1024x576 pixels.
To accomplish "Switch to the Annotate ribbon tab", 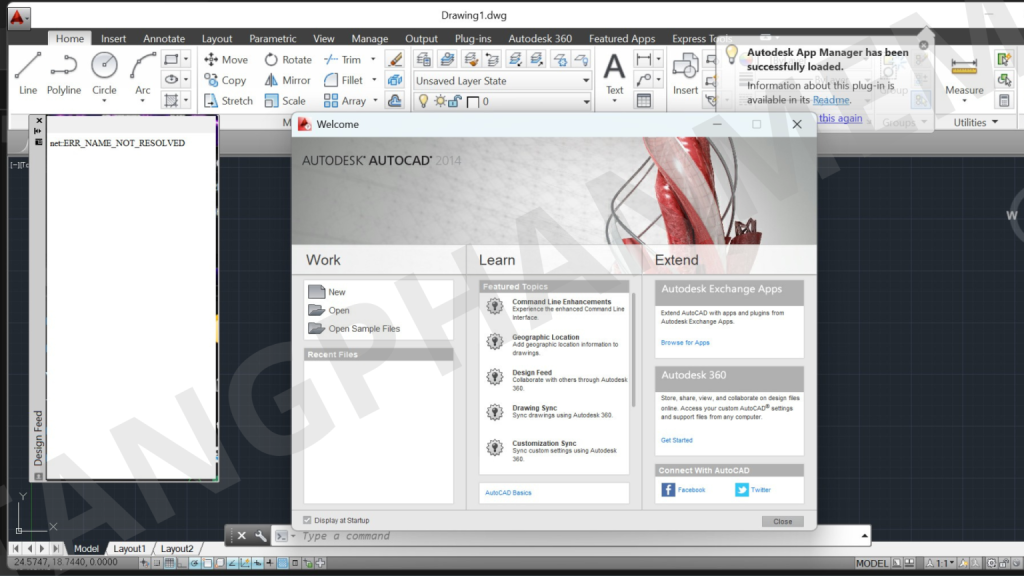I will [x=164, y=39].
